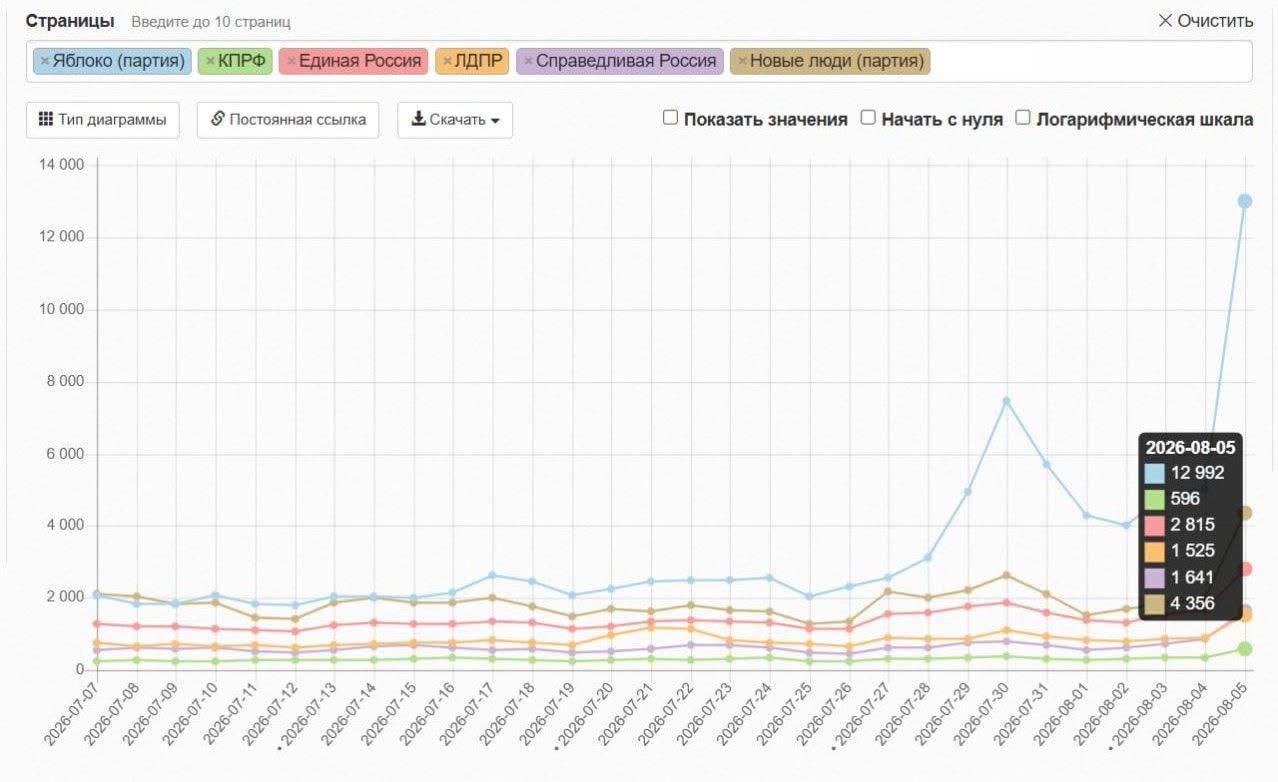Open the Скачать download dropdown
This screenshot has width=1278, height=782.
(455, 120)
